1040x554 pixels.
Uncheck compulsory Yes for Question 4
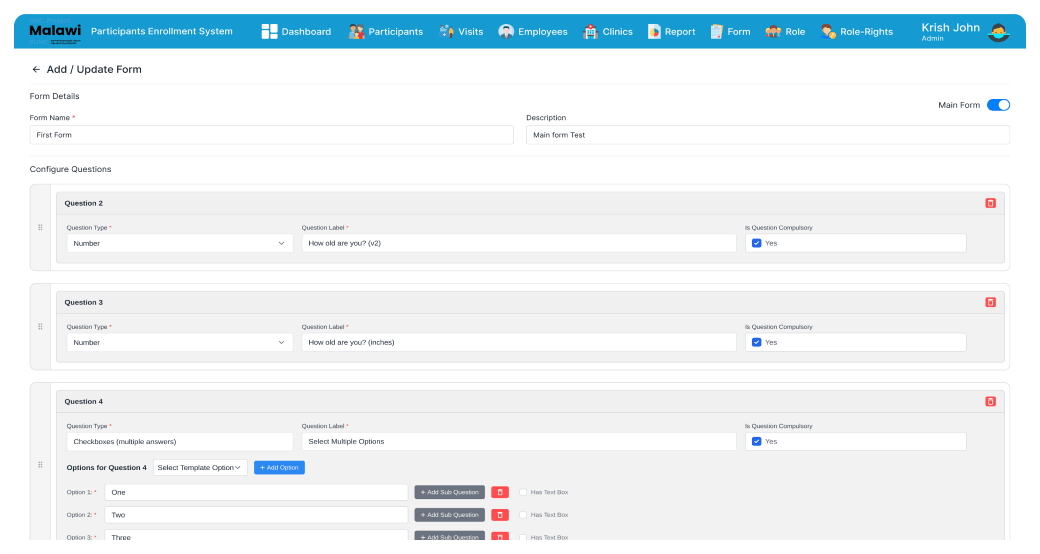(756, 441)
